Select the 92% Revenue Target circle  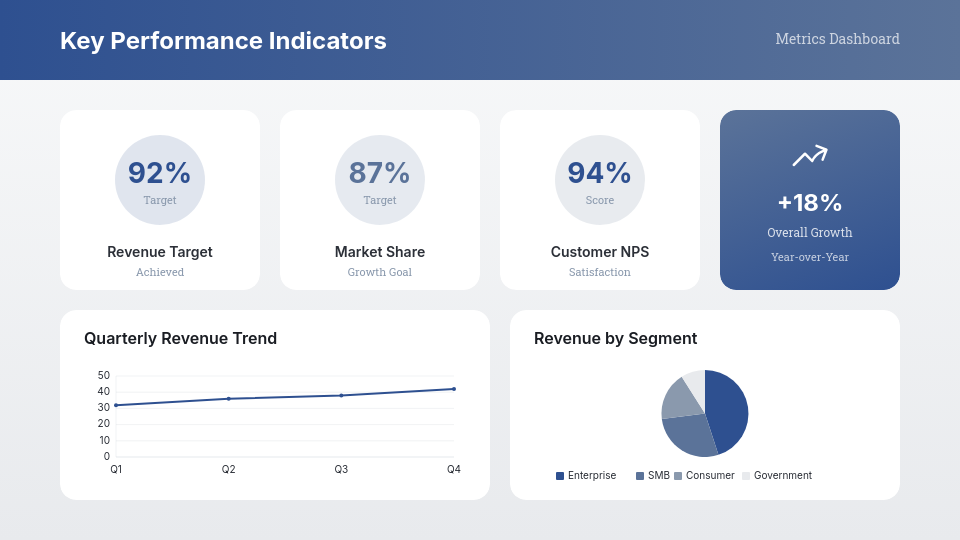pos(160,180)
